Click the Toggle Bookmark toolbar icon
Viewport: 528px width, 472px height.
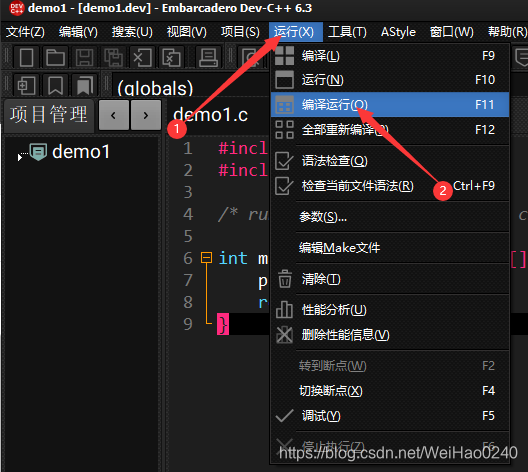55,86
